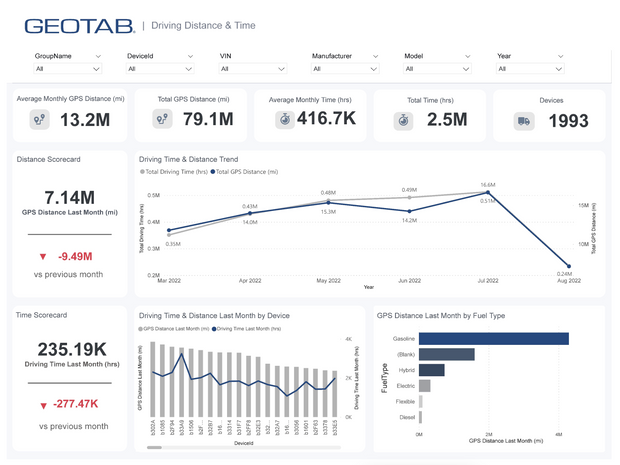The image size is (620, 465).
Task: Open the GroupName filter dropdown
Action: [67, 69]
